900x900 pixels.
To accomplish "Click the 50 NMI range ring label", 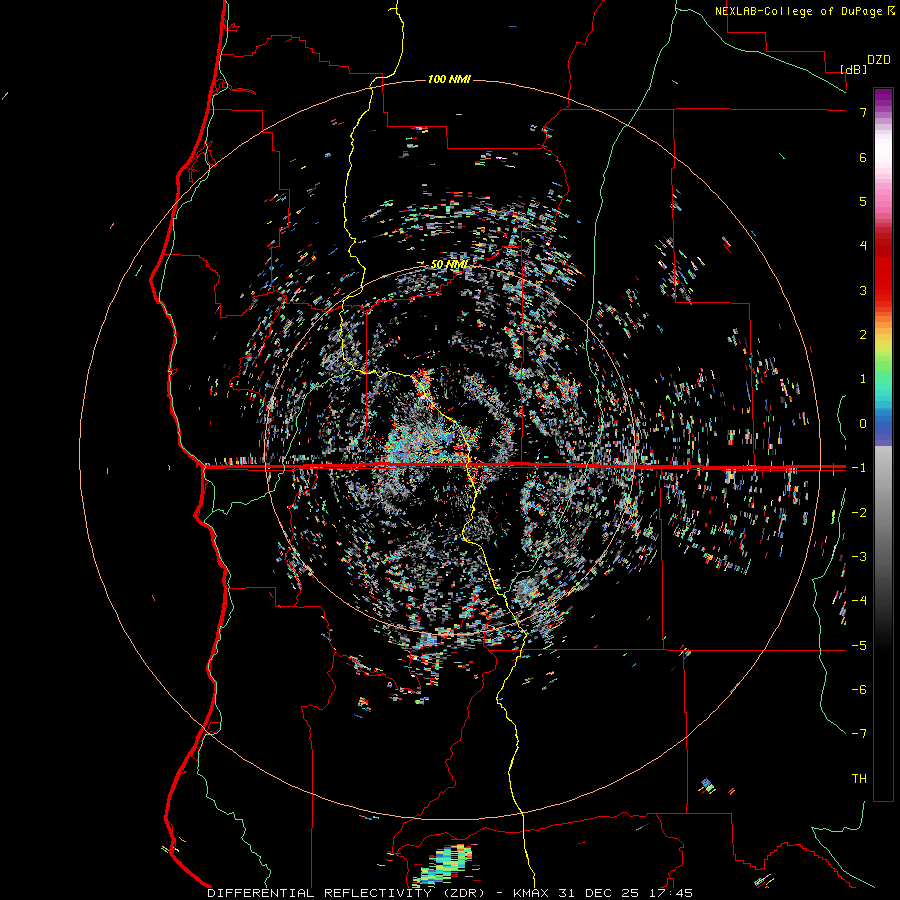I will [x=449, y=264].
